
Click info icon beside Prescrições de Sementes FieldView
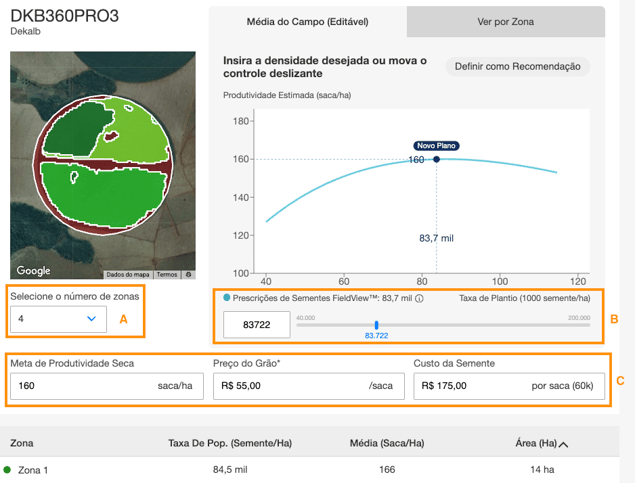coord(420,299)
